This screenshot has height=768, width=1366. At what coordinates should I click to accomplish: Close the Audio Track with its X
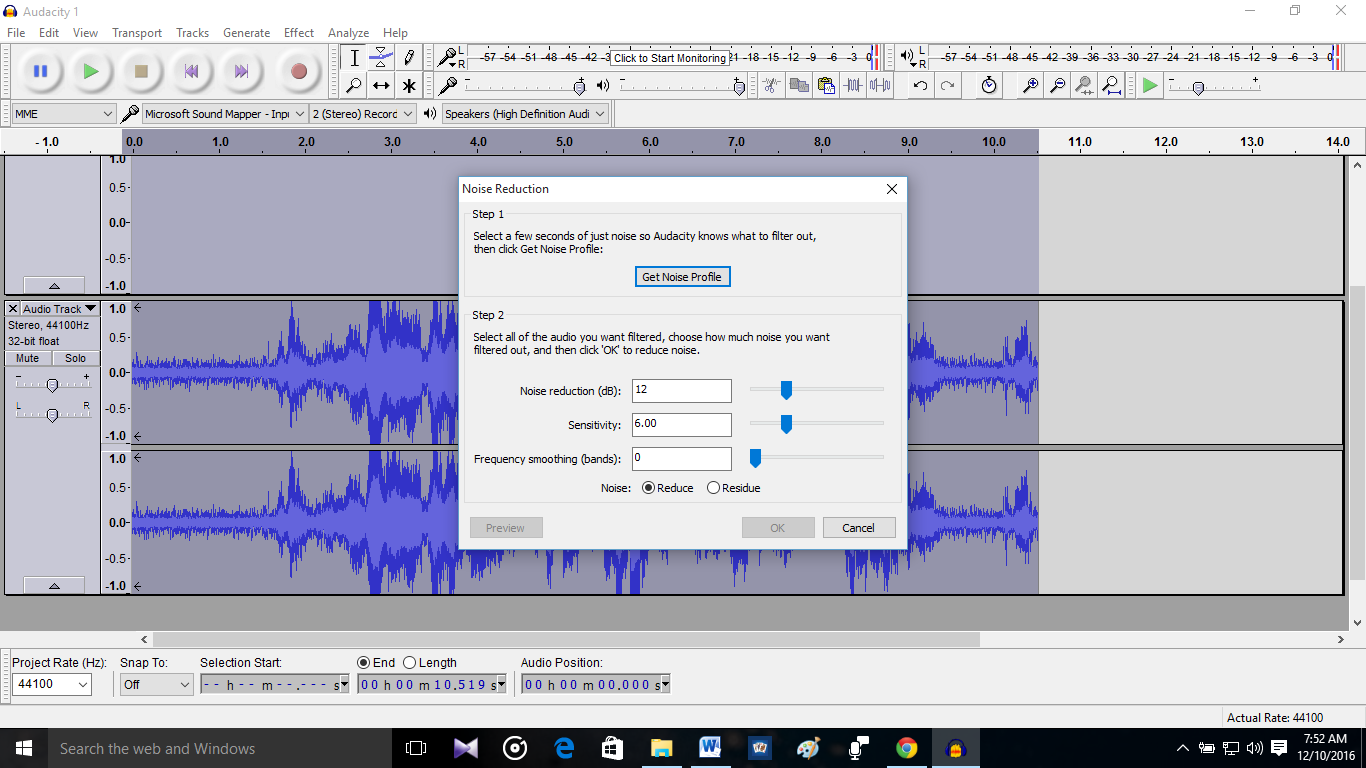click(x=13, y=309)
